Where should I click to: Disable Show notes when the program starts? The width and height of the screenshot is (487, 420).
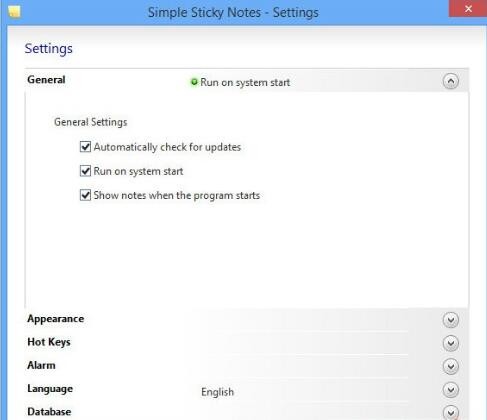[x=85, y=195]
